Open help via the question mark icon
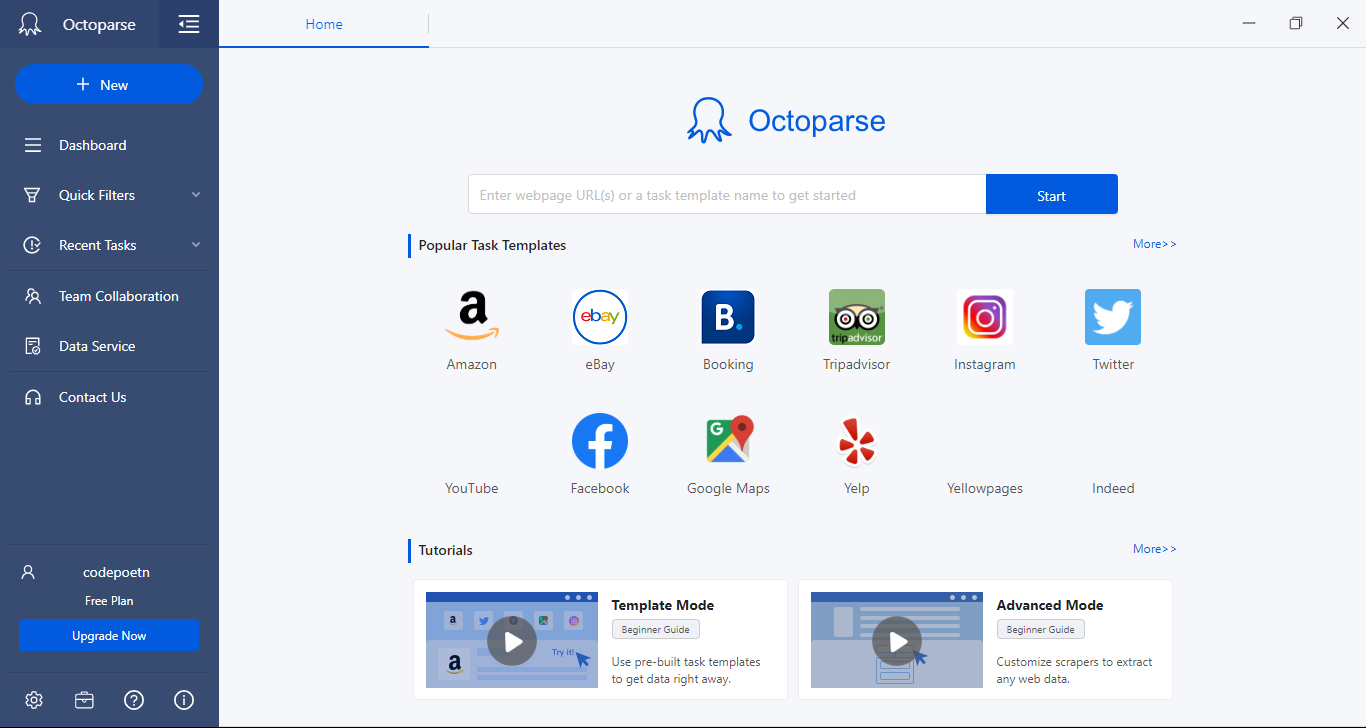This screenshot has width=1366, height=728. point(134,700)
